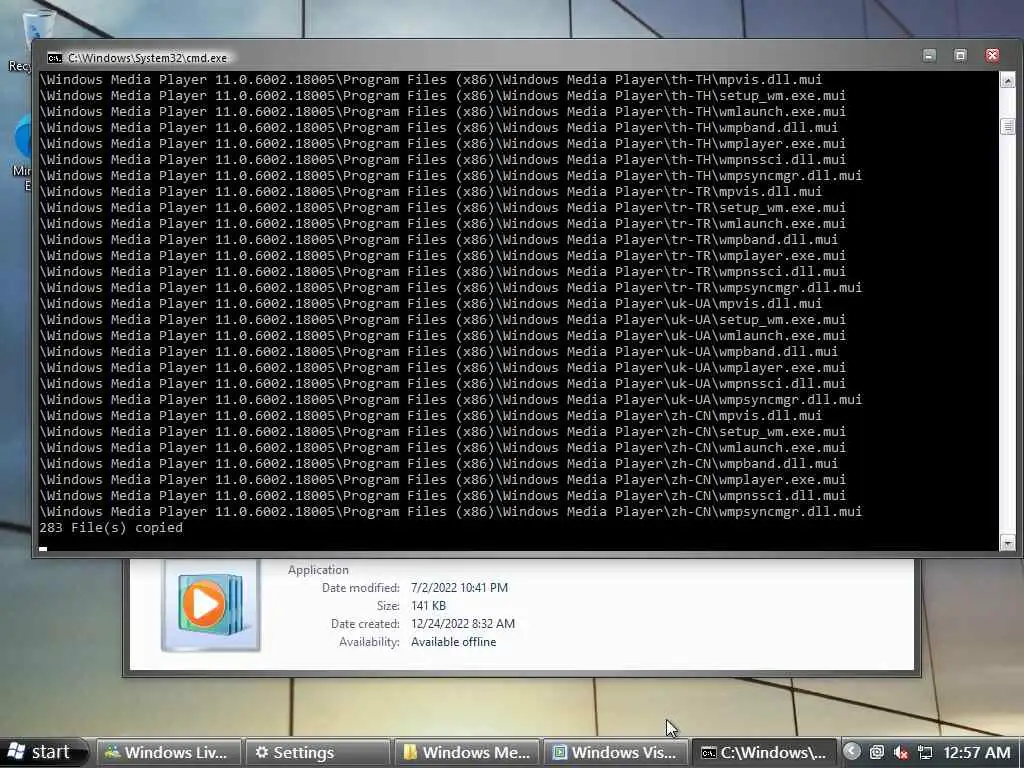Click the Microsoft Edge desktop icon
This screenshot has width=1024, height=768.
click(x=22, y=153)
